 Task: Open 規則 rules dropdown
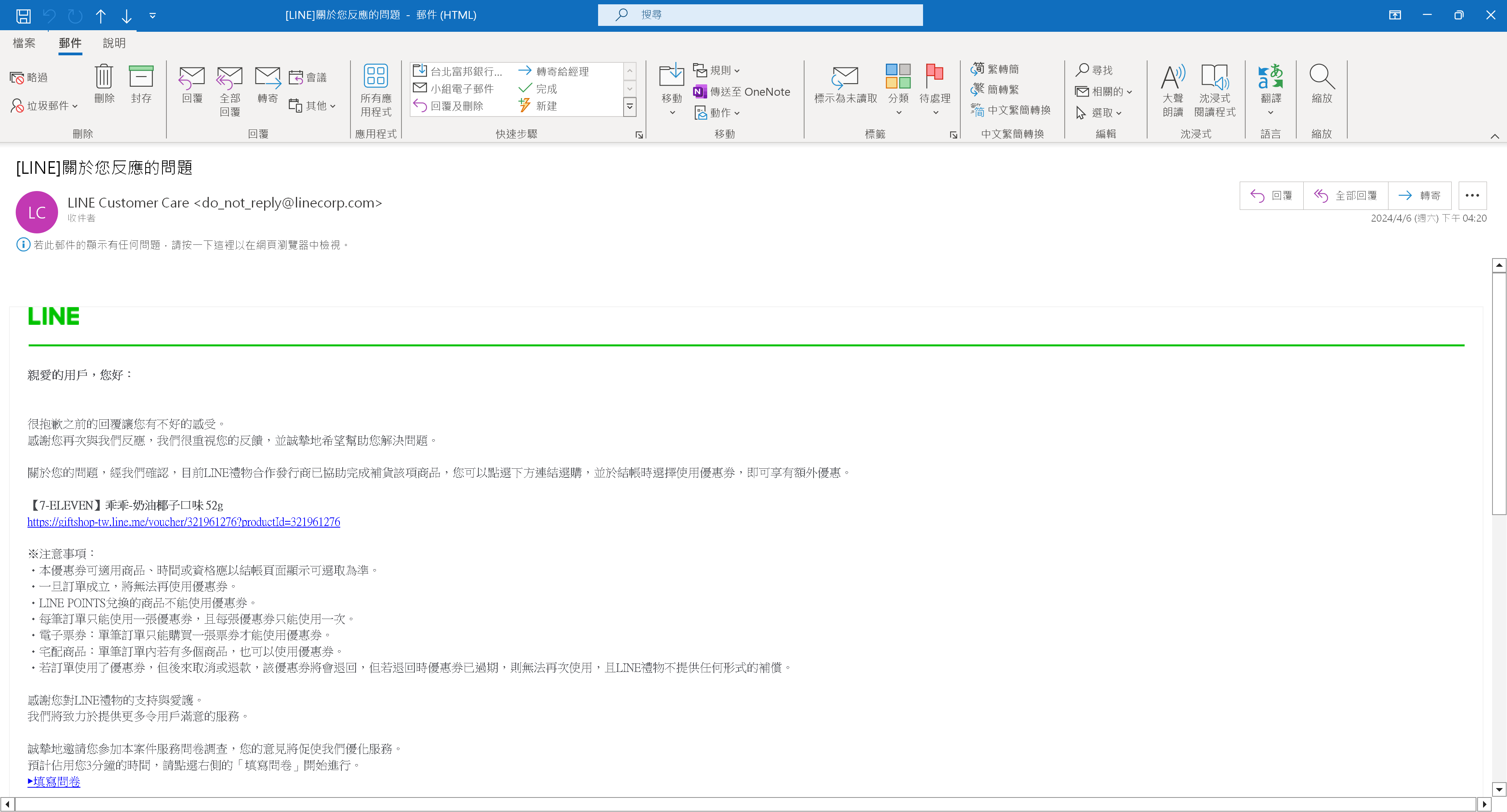[x=717, y=70]
